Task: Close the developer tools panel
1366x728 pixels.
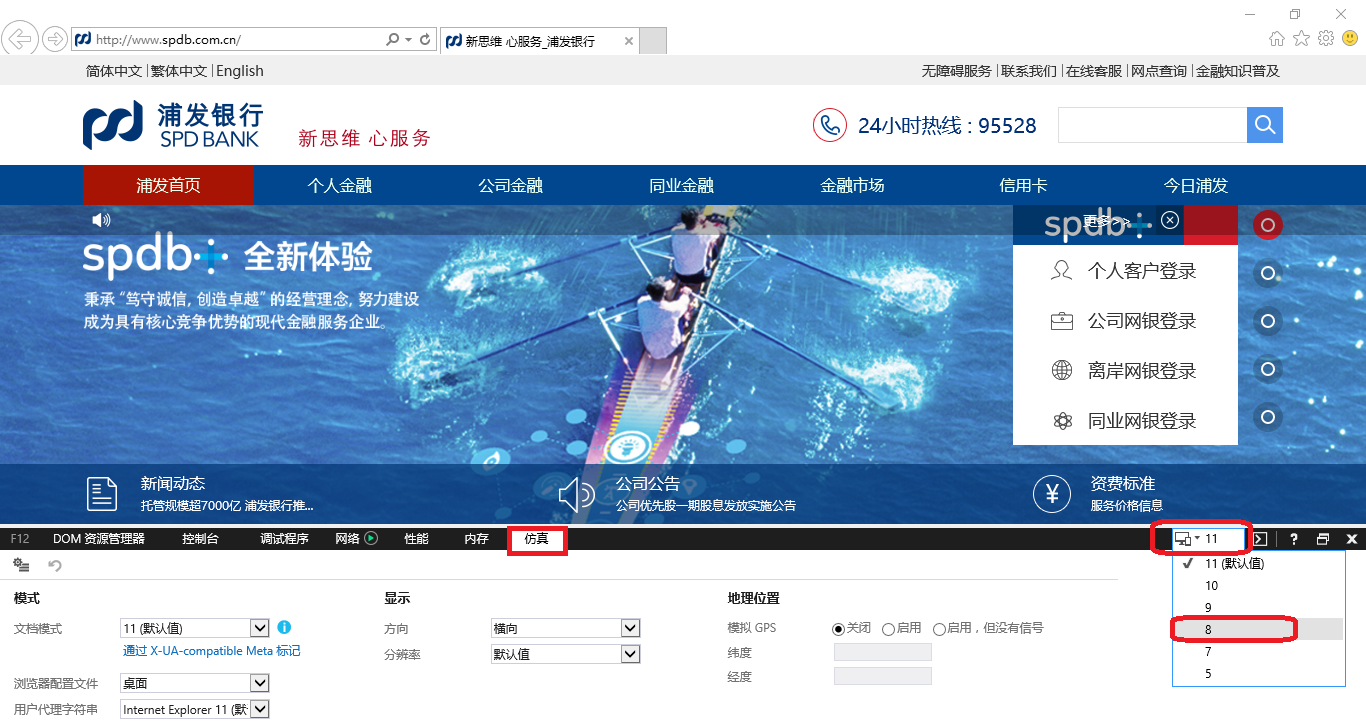Action: tap(1352, 539)
